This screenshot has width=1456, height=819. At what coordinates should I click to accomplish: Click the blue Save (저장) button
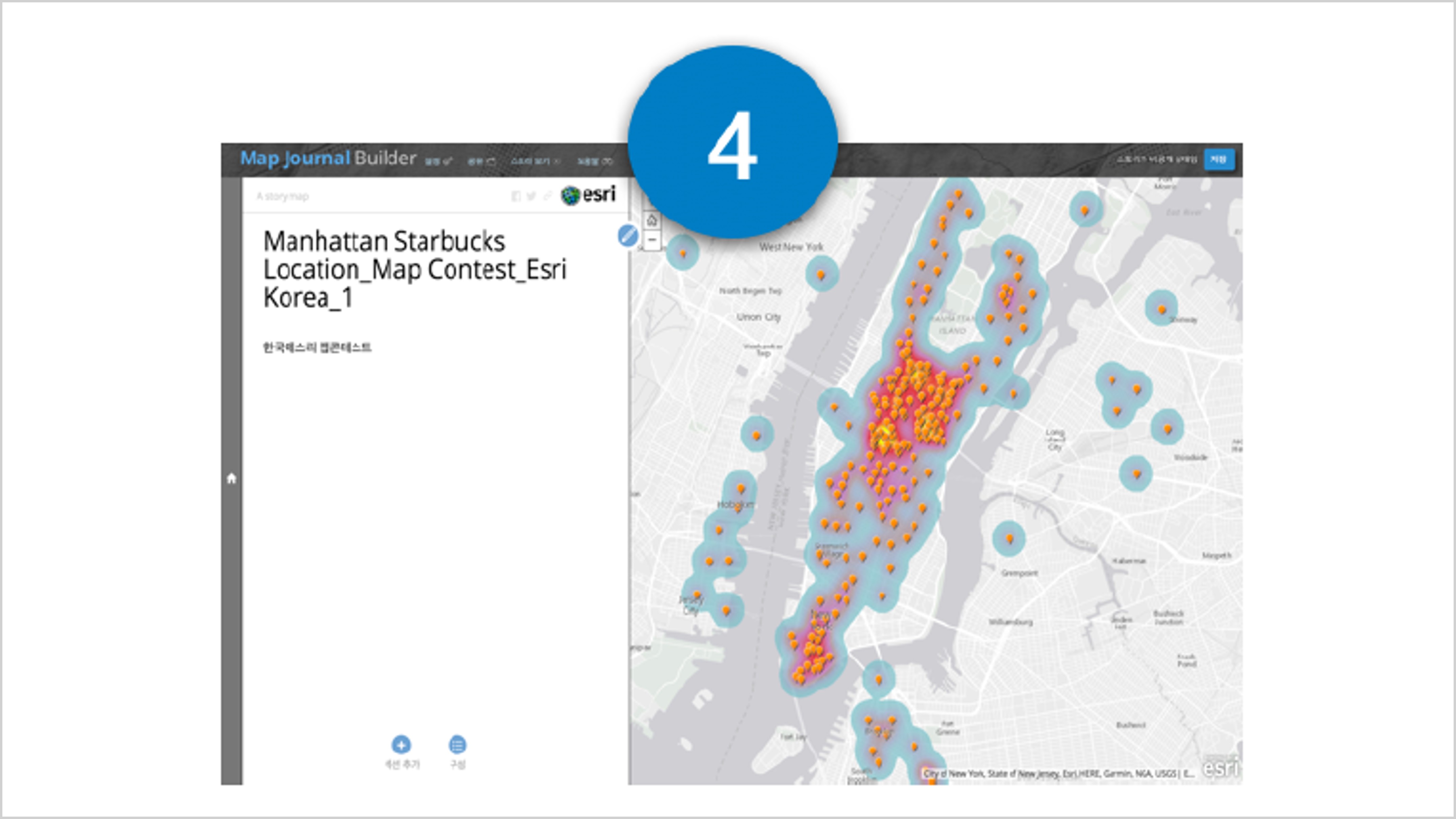pyautogui.click(x=1219, y=160)
